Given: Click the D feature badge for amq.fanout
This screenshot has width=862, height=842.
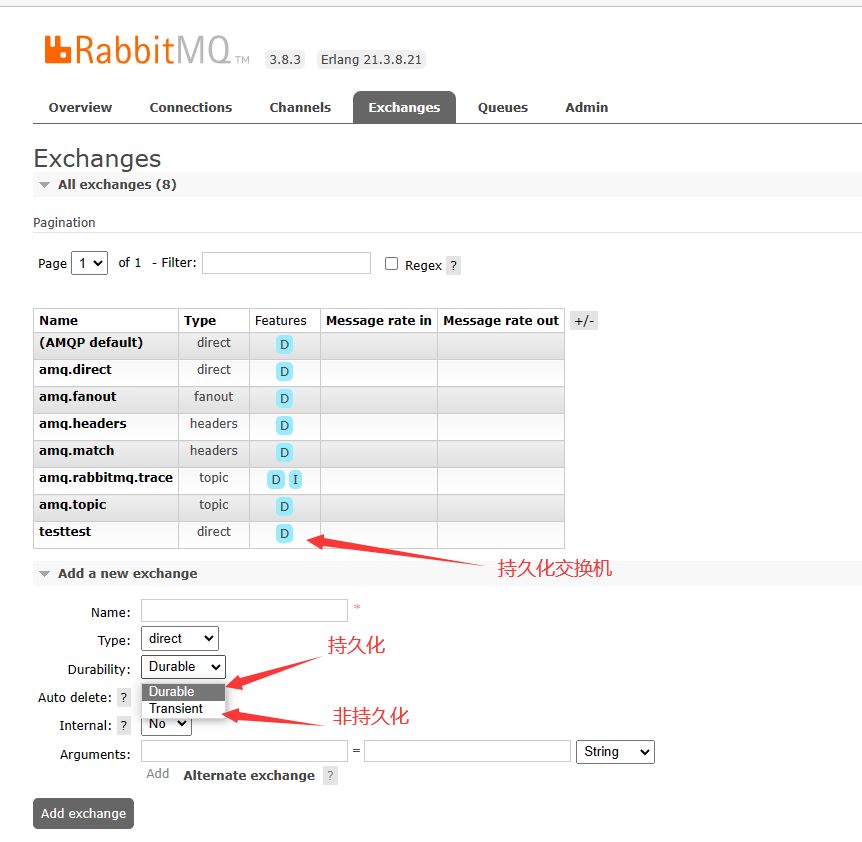Looking at the screenshot, I should click(284, 398).
